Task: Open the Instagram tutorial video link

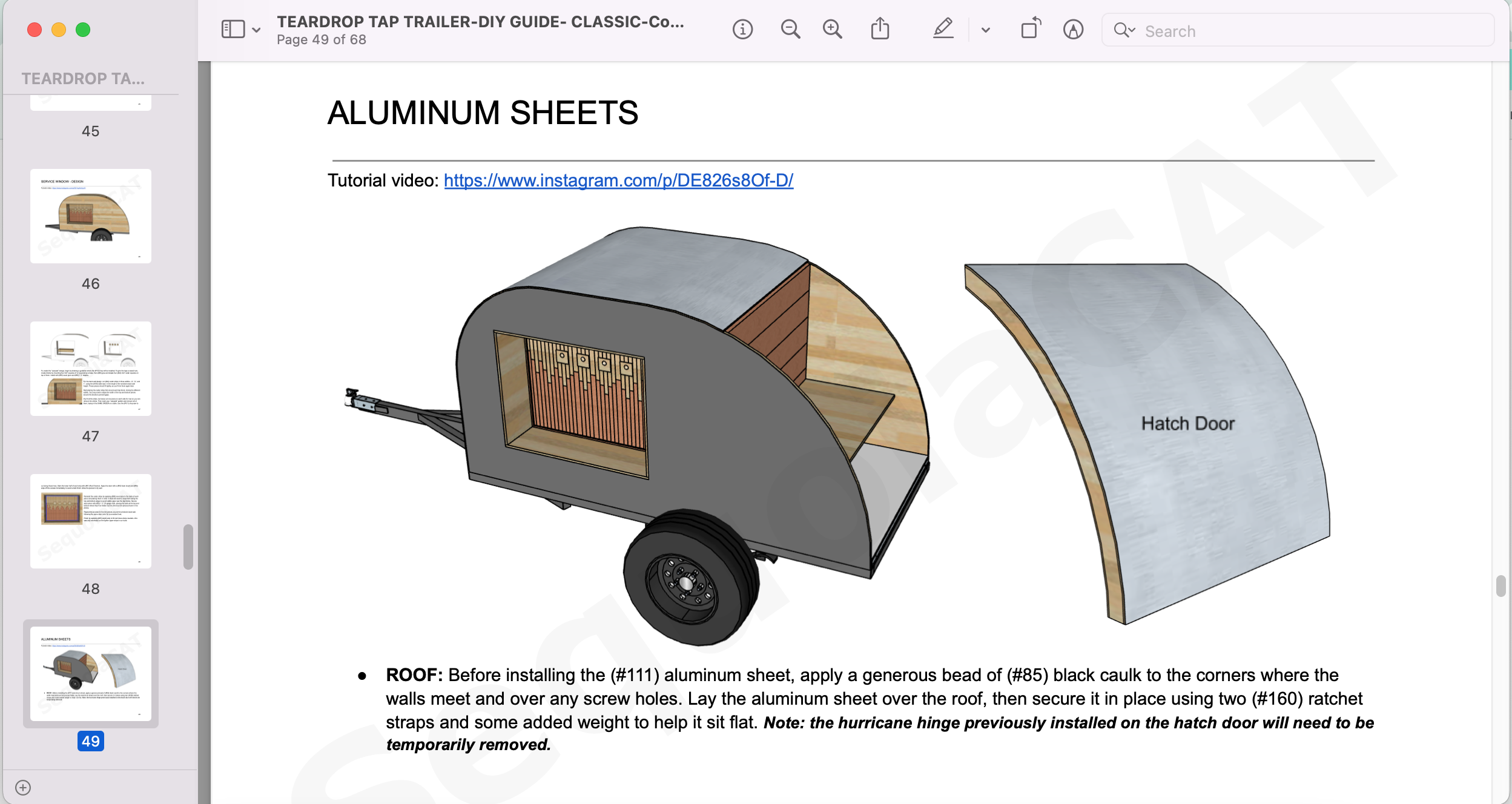Action: pyautogui.click(x=618, y=180)
